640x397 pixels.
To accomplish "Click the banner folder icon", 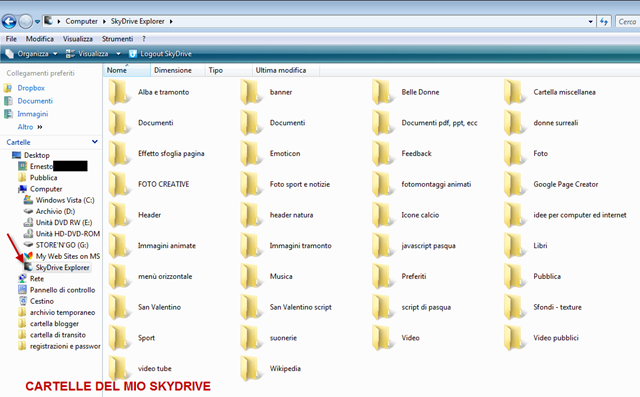I will 251,92.
